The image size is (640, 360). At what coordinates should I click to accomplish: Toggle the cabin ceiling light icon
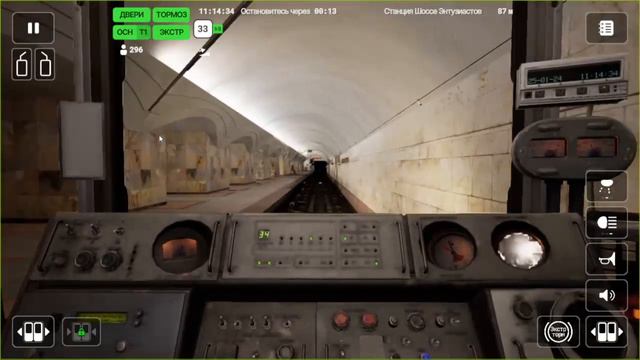pyautogui.click(x=607, y=187)
